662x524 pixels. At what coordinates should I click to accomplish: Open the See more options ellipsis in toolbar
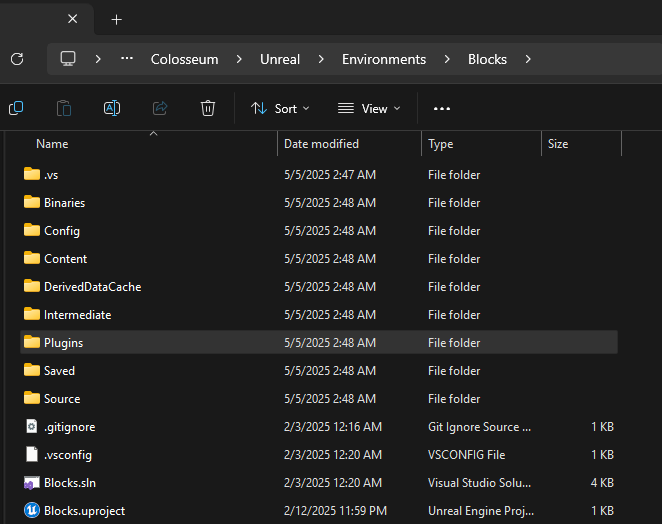(442, 109)
